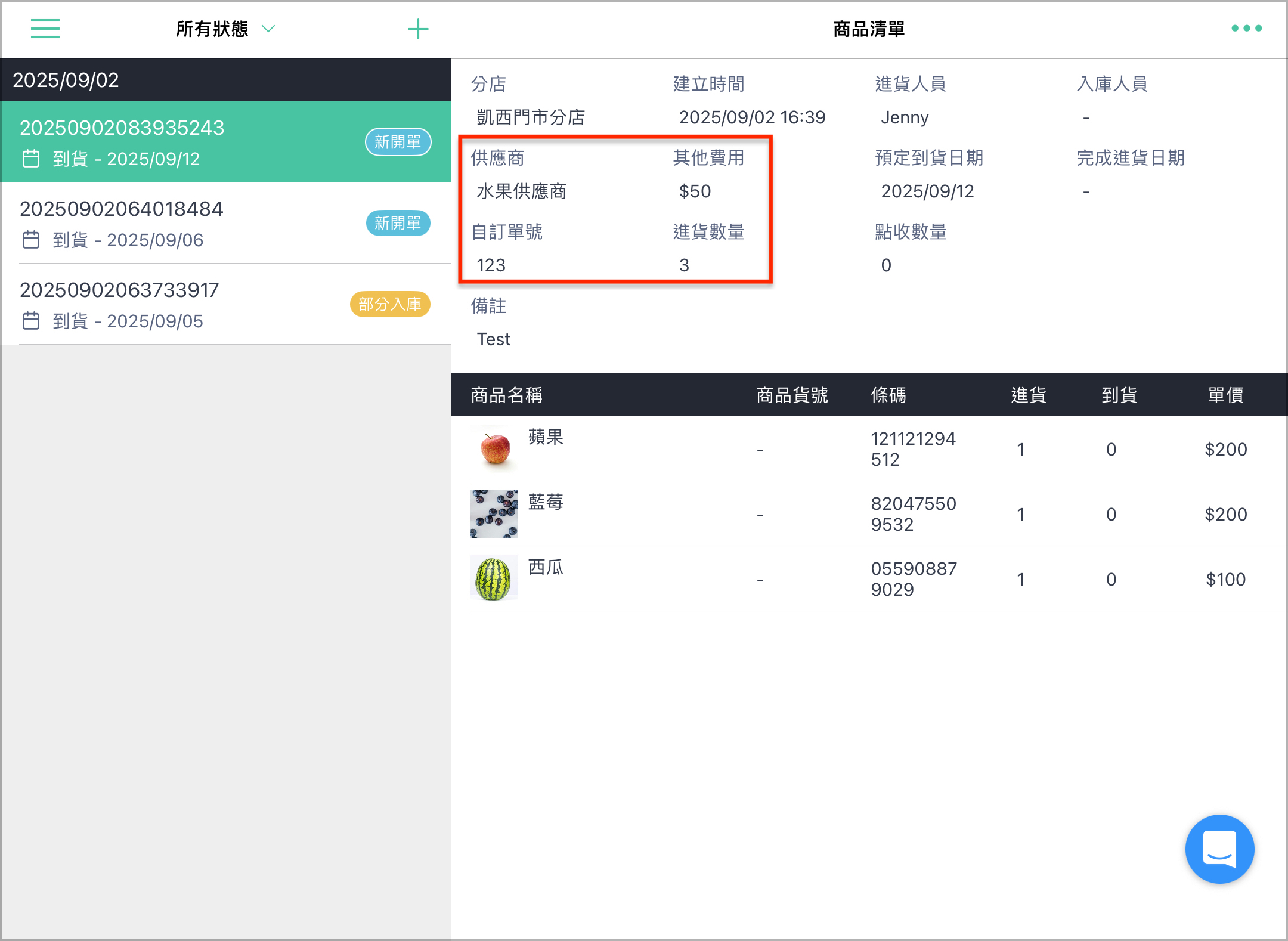Click calendar icon for arrival 2025/09/12
The image size is (1288, 941).
coord(31,159)
